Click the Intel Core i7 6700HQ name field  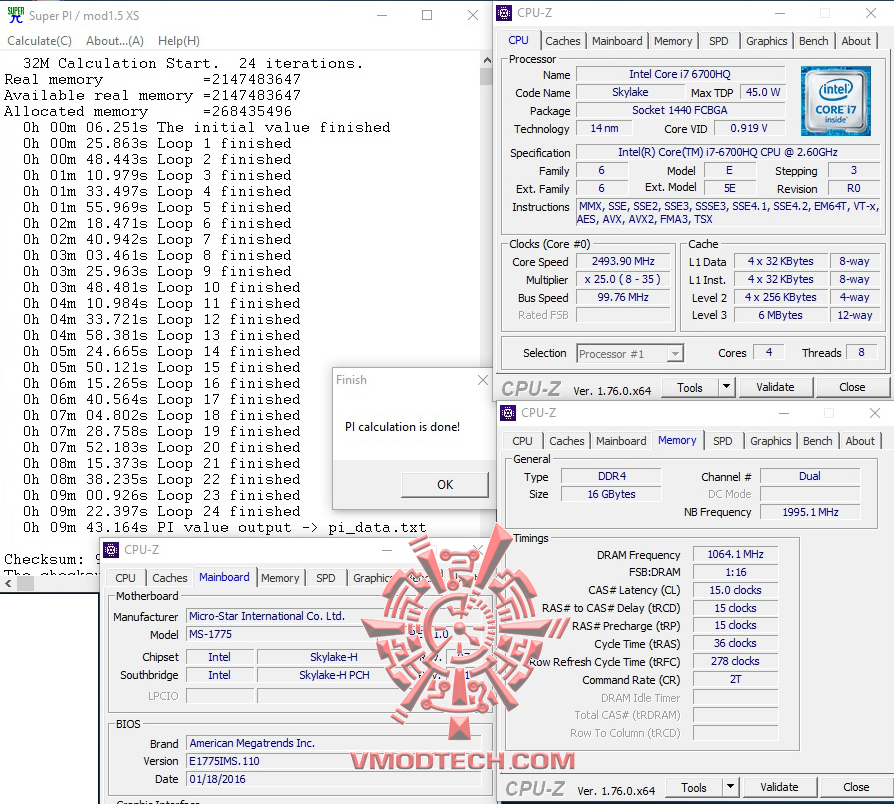(680, 74)
